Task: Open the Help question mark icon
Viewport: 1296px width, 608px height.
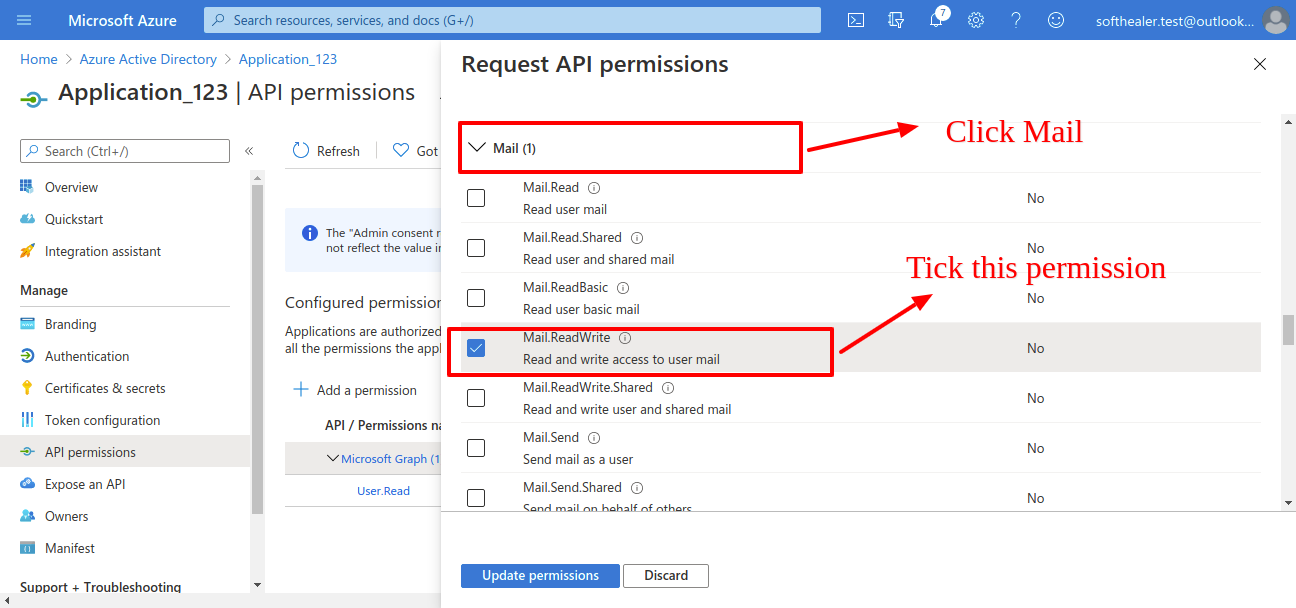Action: point(1016,20)
